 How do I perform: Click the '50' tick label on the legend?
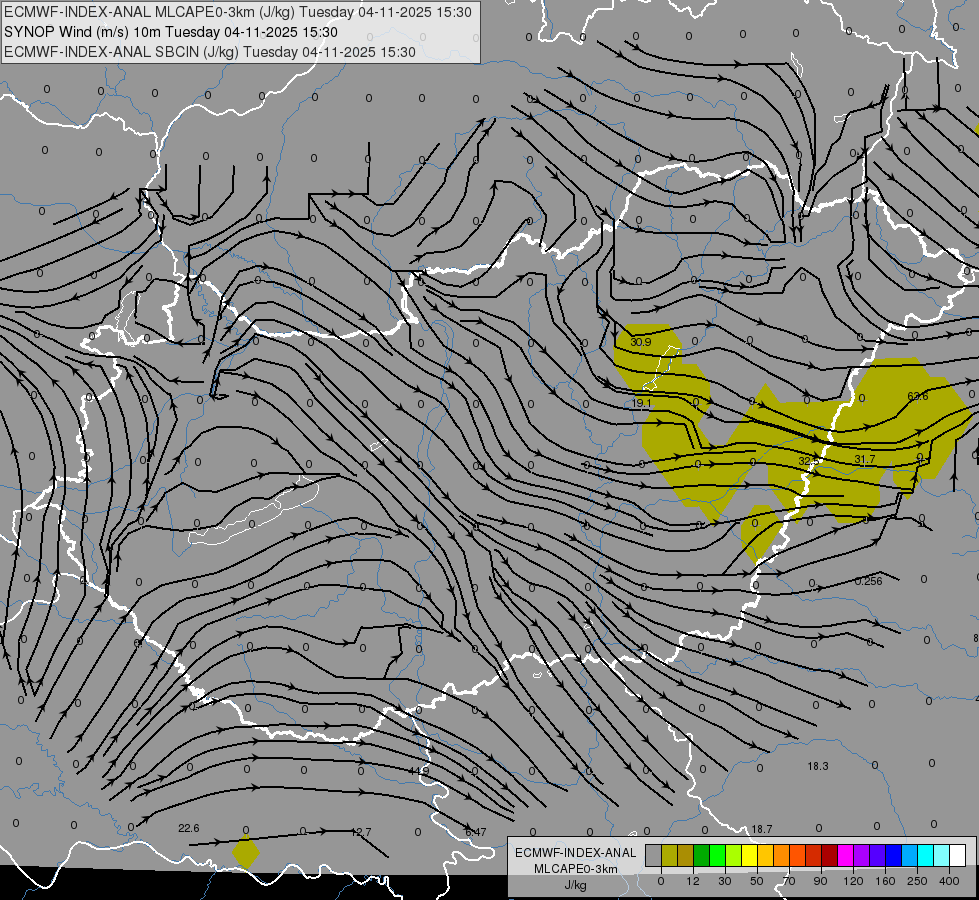click(757, 881)
